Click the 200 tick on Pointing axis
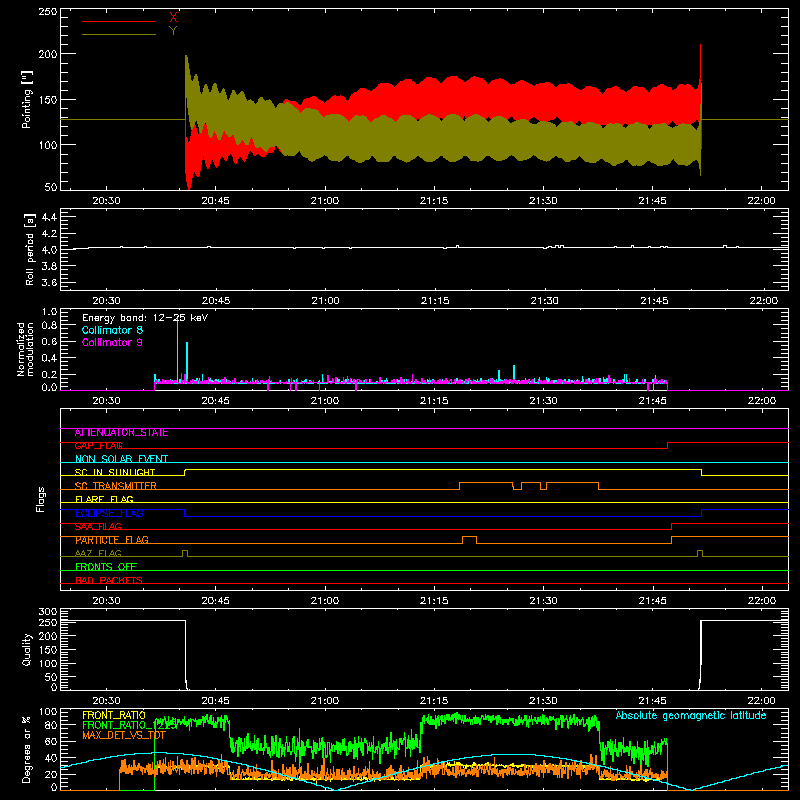This screenshot has width=800, height=800. tap(48, 54)
